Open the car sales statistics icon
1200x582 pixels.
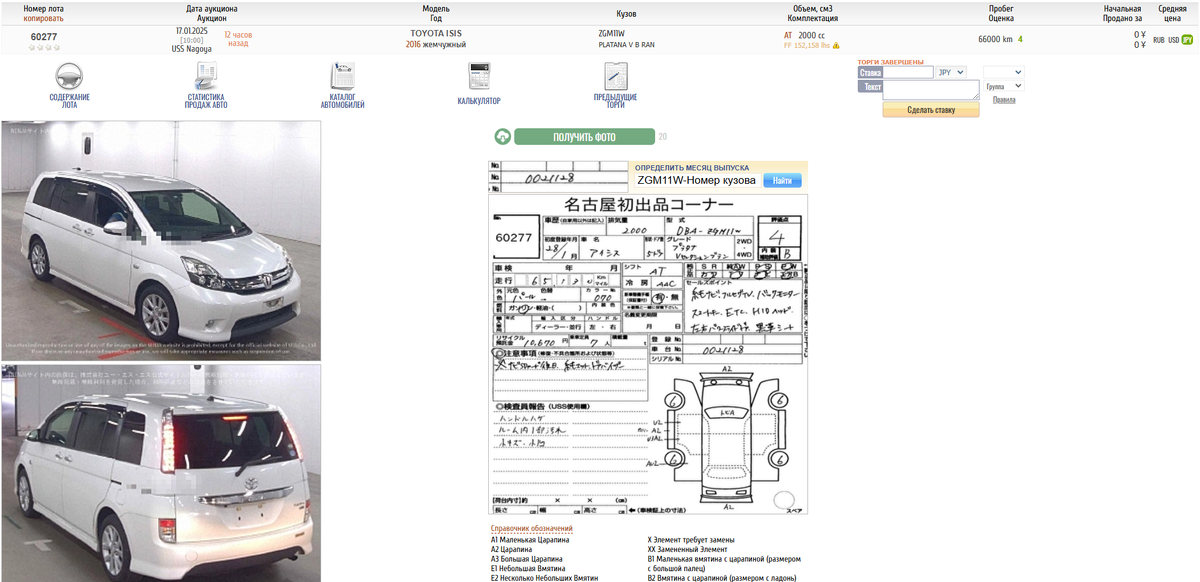pyautogui.click(x=206, y=77)
